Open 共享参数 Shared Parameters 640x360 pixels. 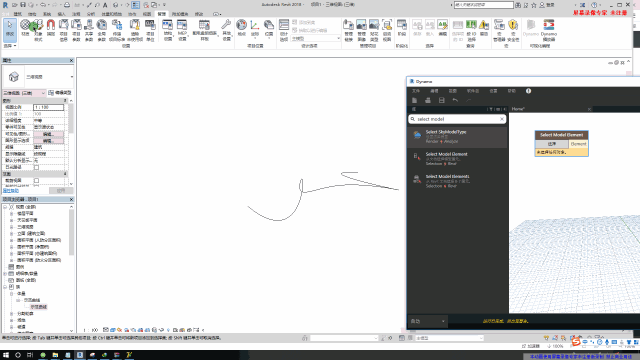(x=89, y=30)
